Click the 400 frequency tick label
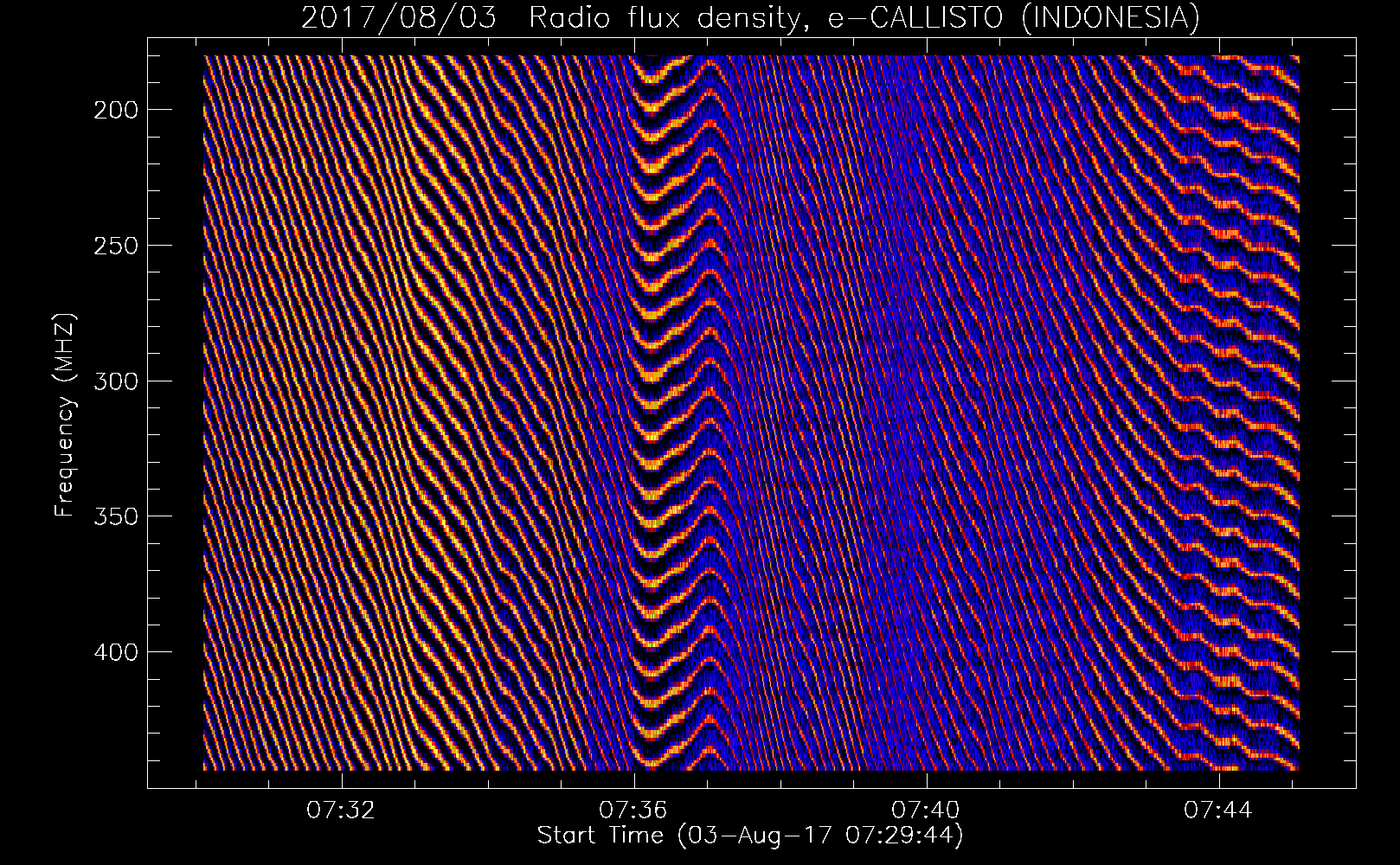This screenshot has width=1400, height=865. [114, 651]
